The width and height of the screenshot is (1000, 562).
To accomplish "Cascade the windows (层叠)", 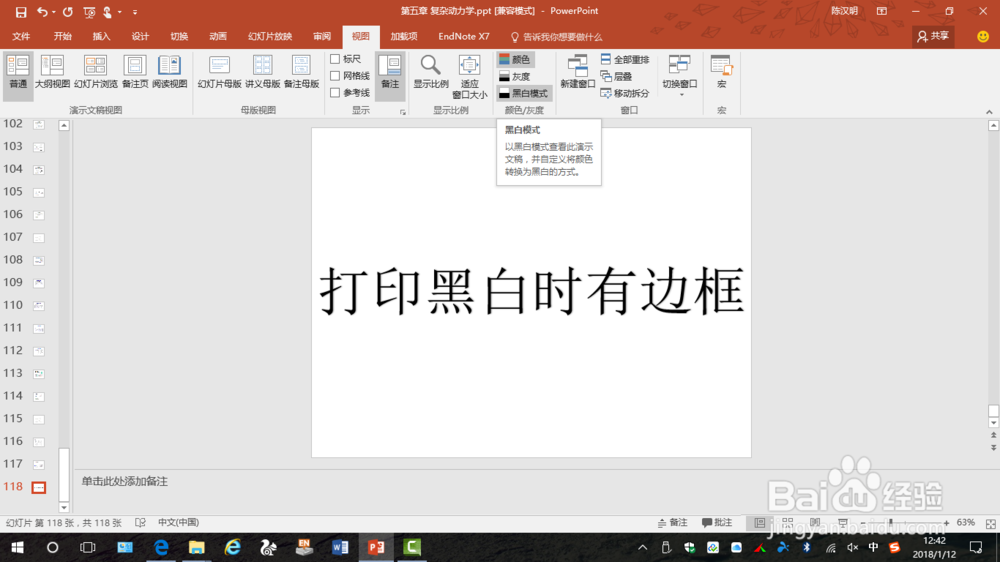I will coord(617,77).
